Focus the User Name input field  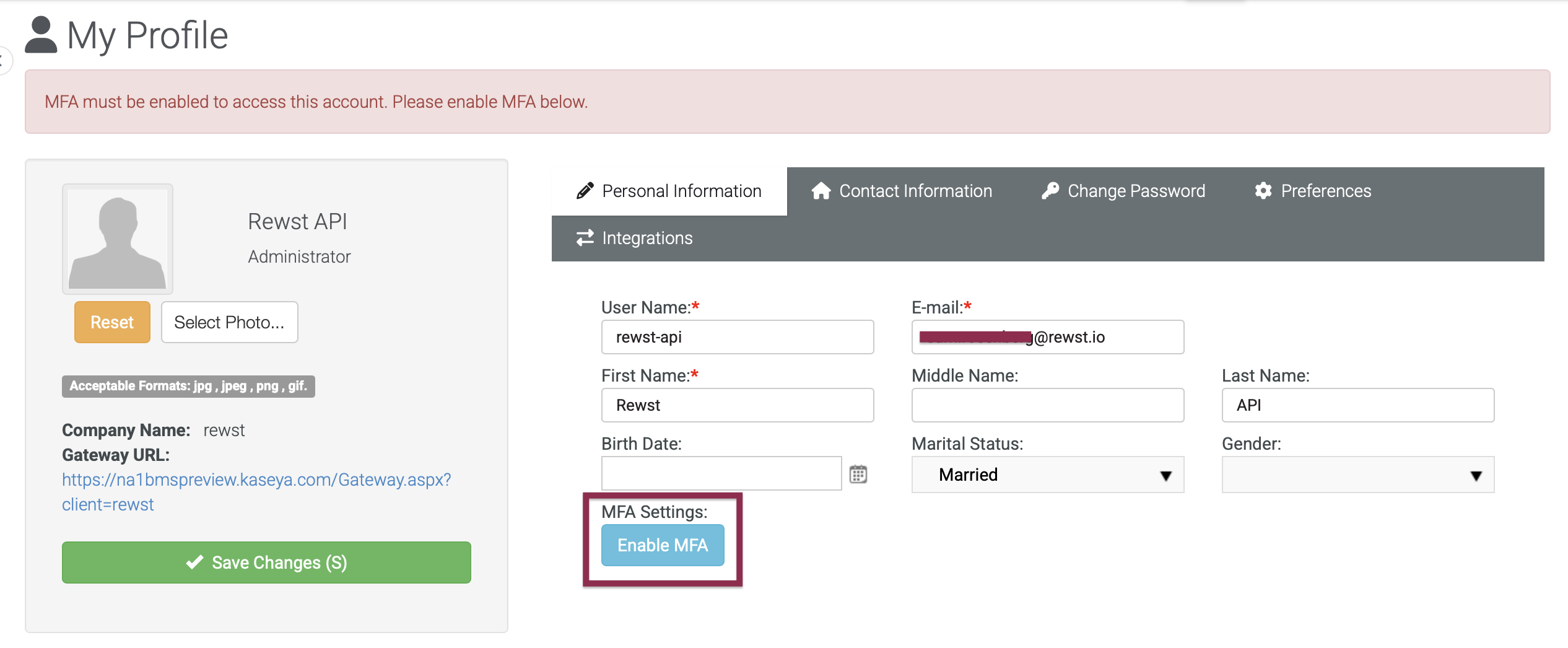pos(738,337)
